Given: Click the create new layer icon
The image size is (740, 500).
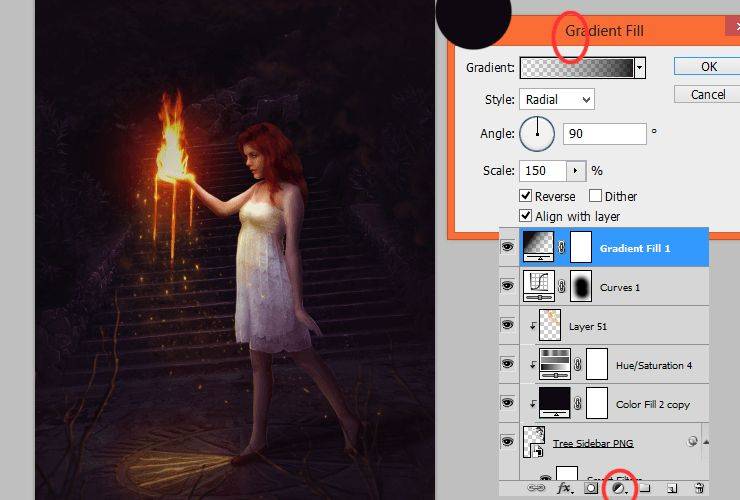Looking at the screenshot, I should (x=673, y=488).
